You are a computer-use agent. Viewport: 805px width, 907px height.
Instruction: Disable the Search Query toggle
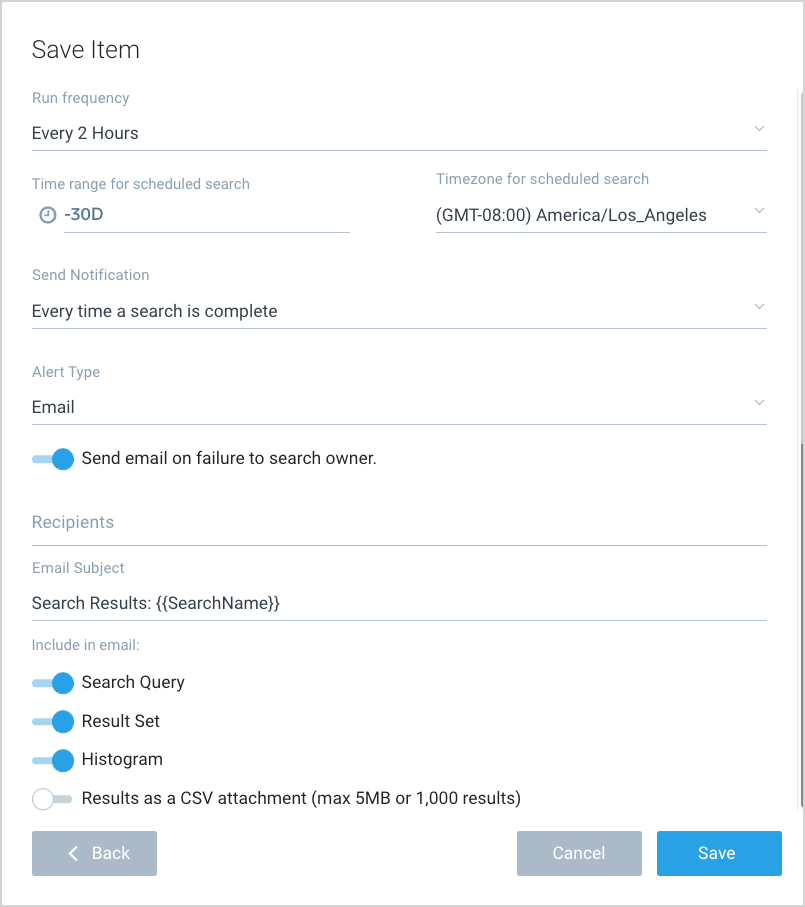coord(53,683)
